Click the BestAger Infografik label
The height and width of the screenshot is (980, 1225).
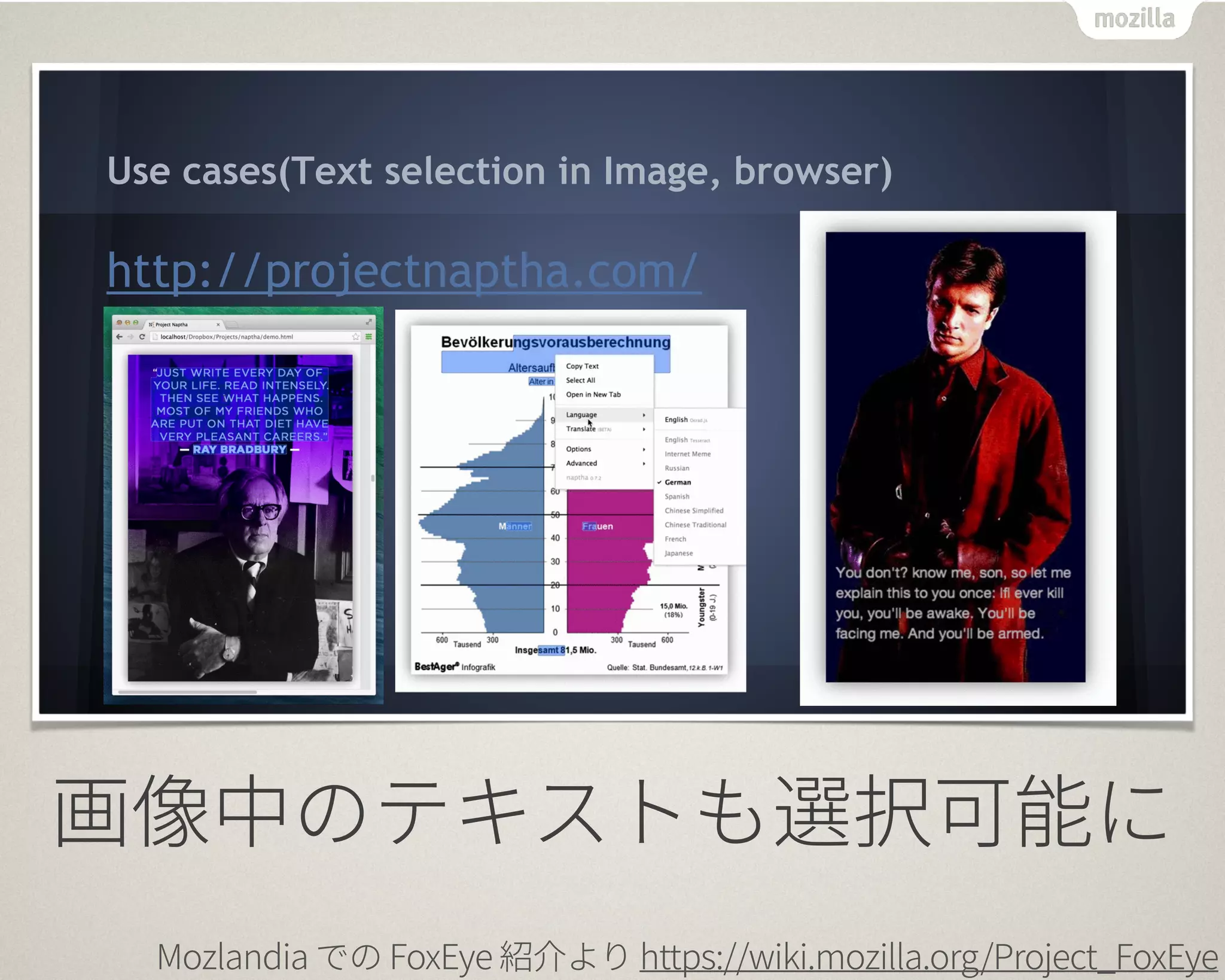click(x=455, y=667)
